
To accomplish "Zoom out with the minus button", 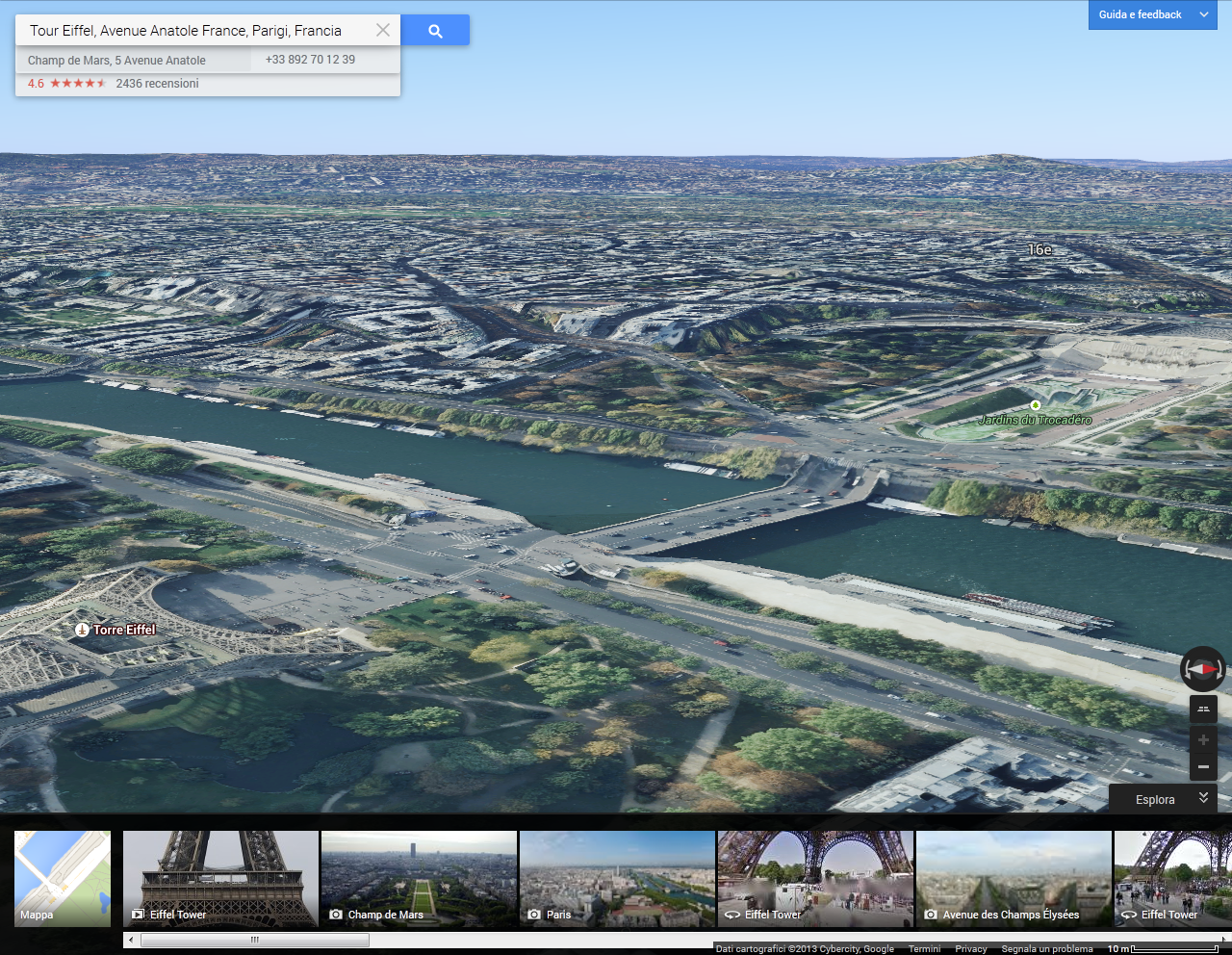I will pos(1203,766).
